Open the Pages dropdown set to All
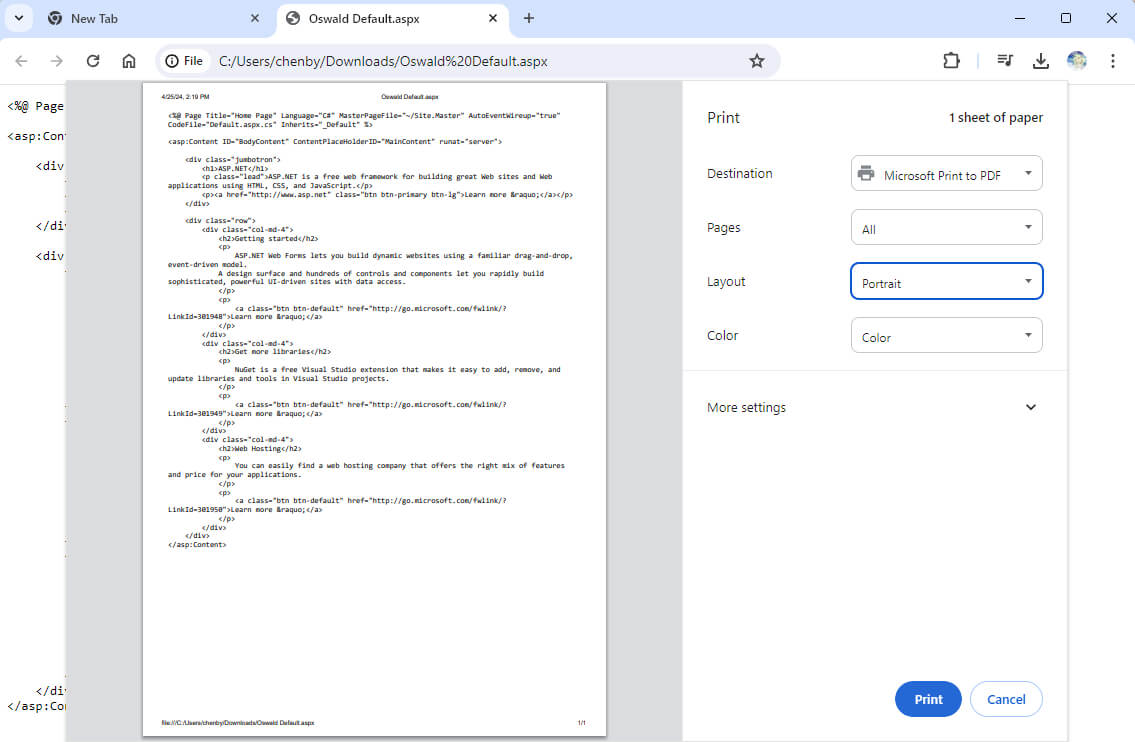This screenshot has height=742, width=1135. pos(946,228)
